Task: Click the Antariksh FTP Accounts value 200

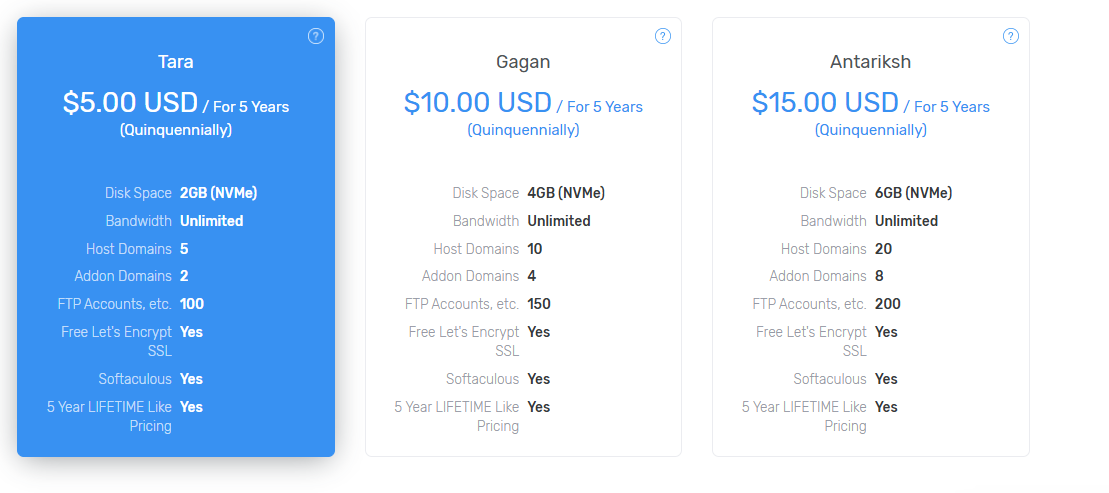Action: tap(887, 304)
